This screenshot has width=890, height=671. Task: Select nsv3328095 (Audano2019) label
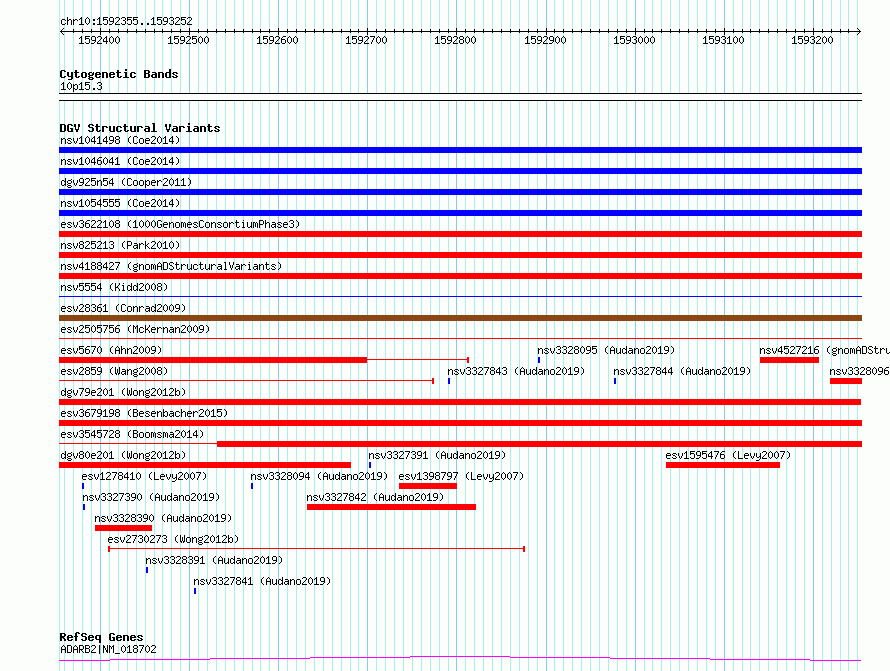point(606,350)
